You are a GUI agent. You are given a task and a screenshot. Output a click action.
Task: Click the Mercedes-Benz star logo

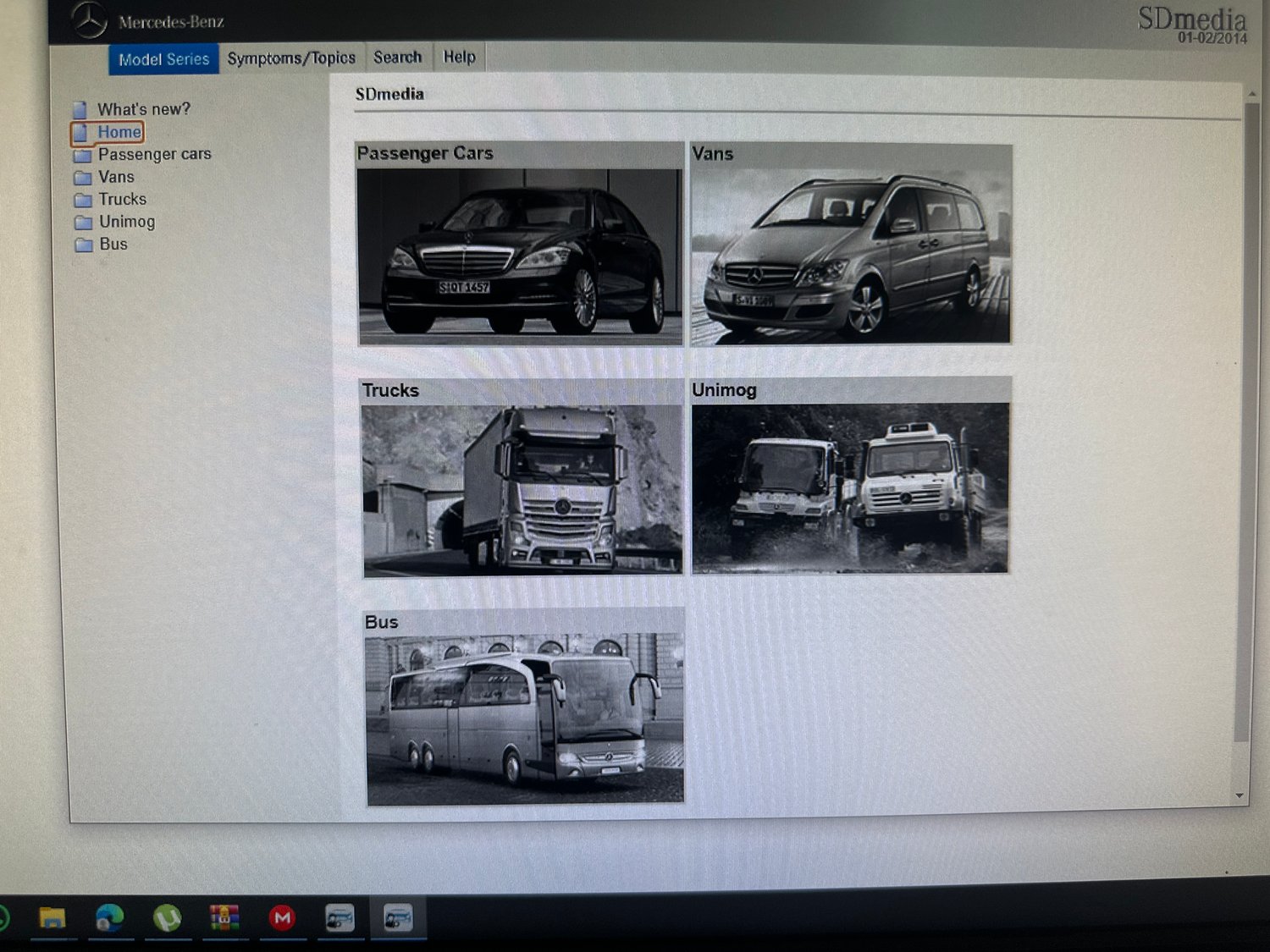click(90, 20)
